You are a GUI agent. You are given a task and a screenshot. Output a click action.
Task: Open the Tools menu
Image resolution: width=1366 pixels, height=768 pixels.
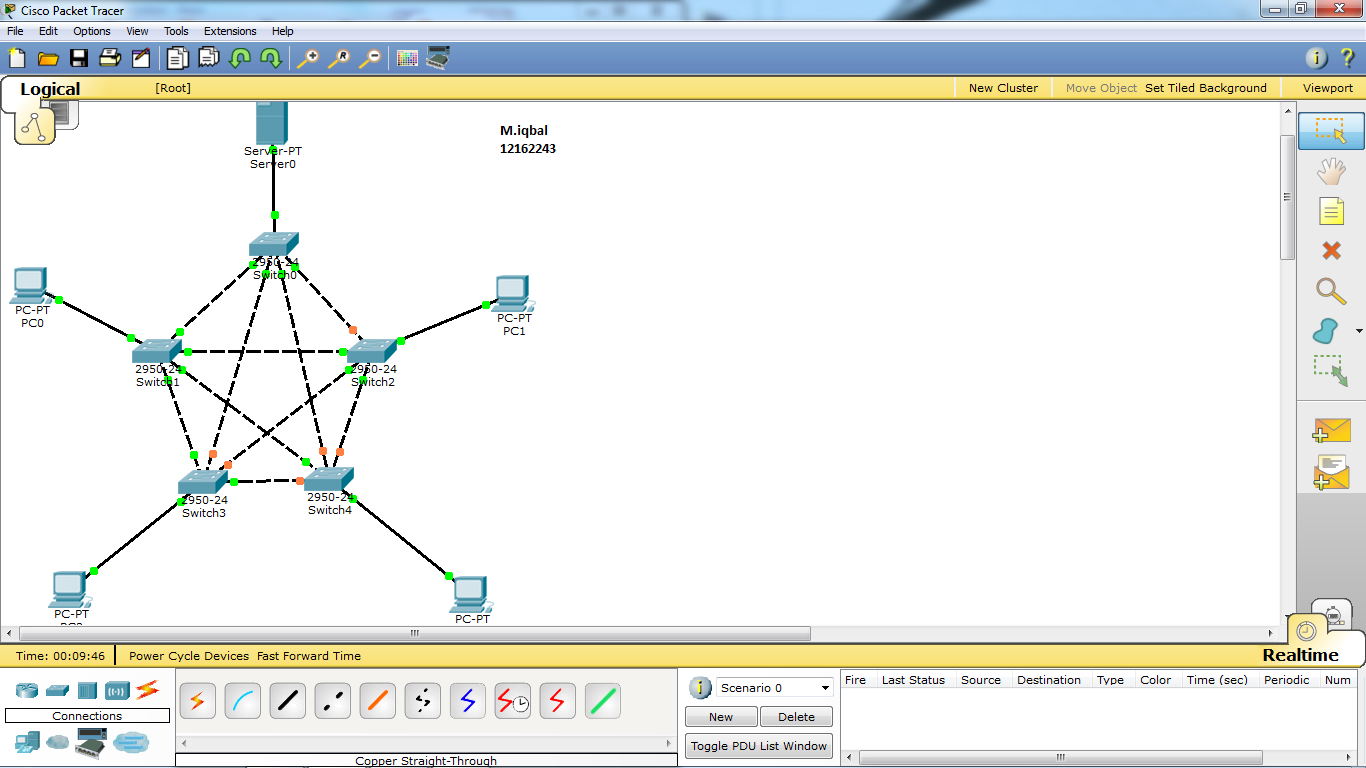(176, 31)
